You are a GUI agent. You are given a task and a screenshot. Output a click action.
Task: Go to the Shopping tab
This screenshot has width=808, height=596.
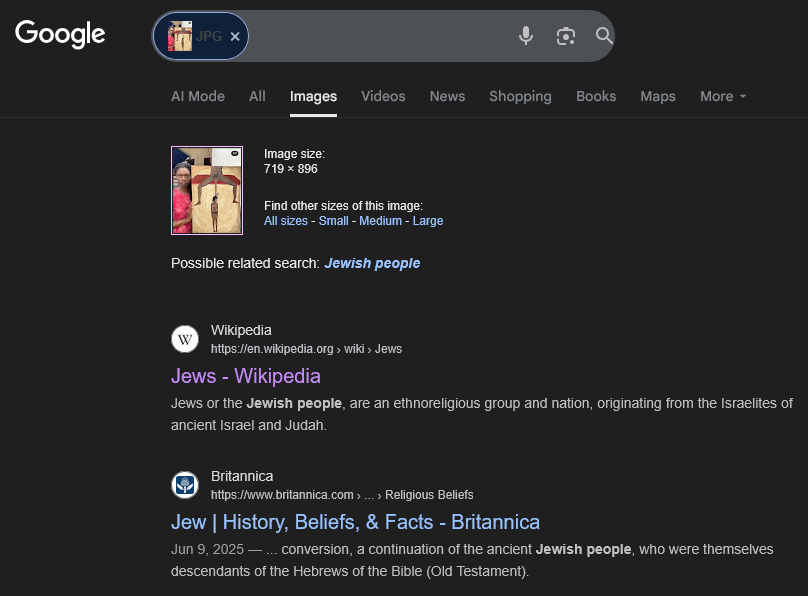point(520,96)
